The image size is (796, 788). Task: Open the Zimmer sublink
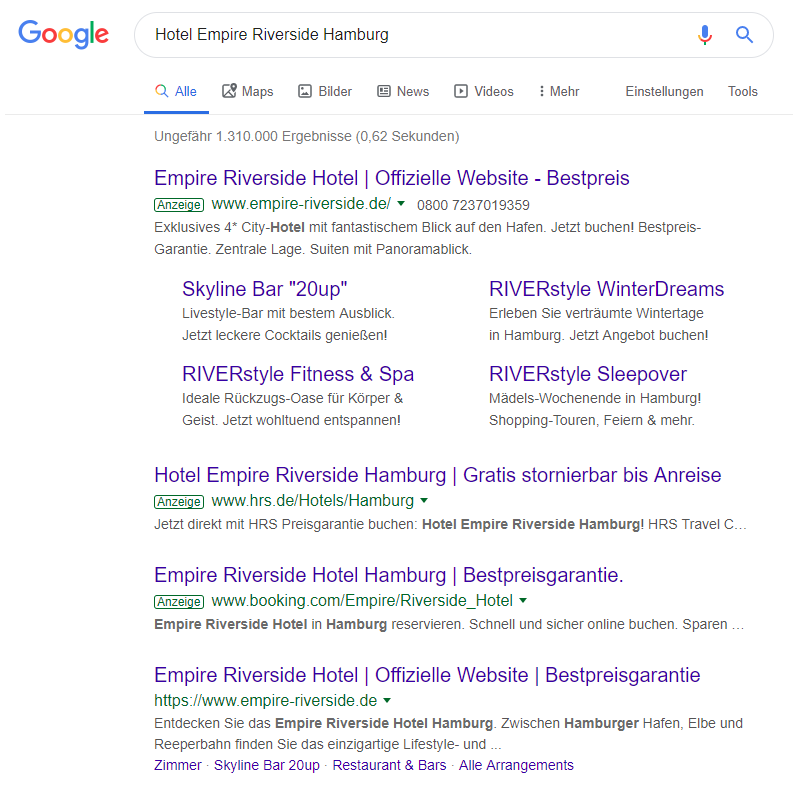pyautogui.click(x=178, y=765)
